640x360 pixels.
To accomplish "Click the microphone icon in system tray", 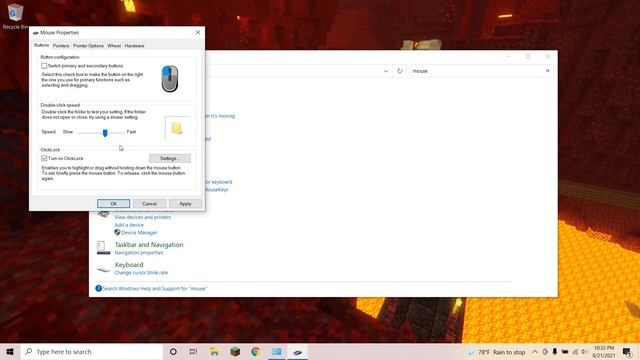I will 555,351.
